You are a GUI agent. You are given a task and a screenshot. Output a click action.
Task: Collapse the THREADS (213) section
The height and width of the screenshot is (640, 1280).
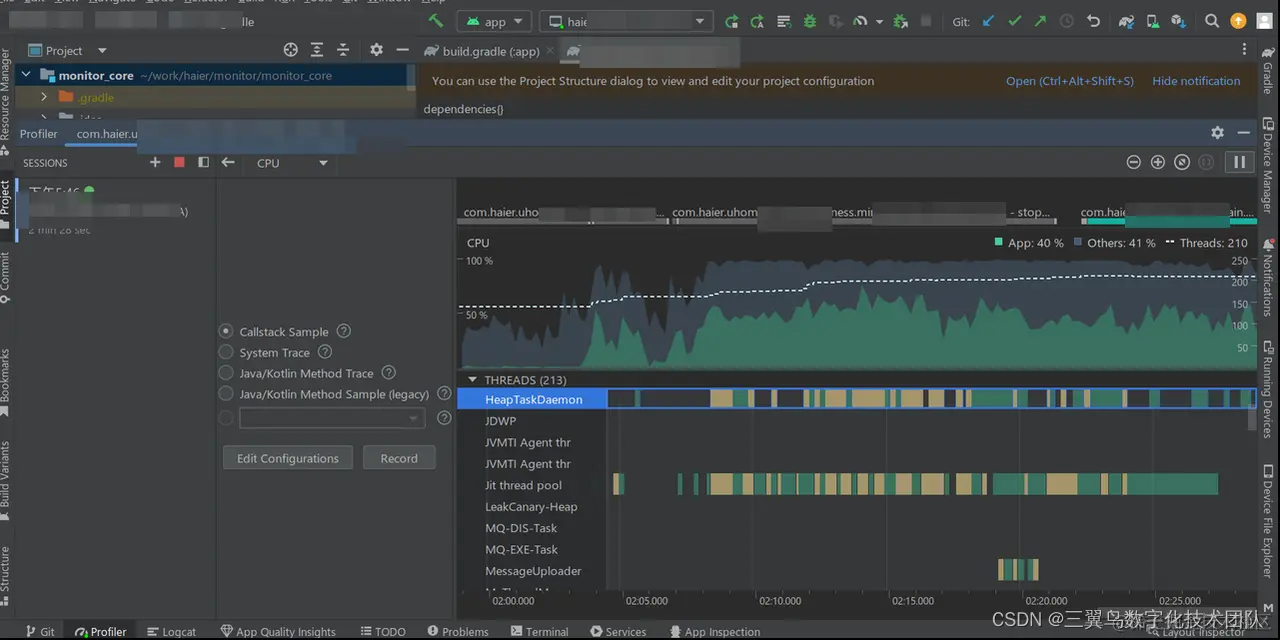click(472, 380)
